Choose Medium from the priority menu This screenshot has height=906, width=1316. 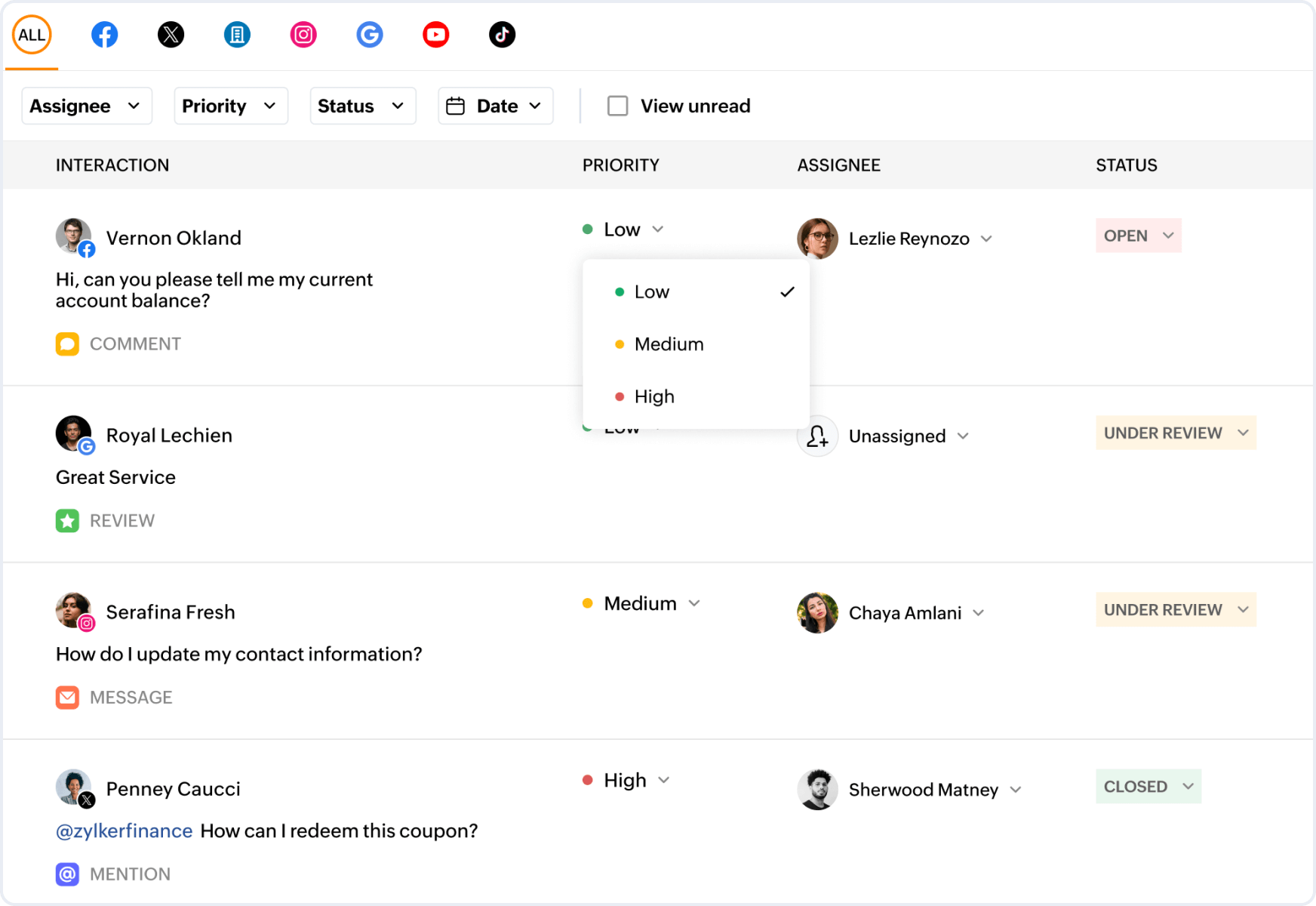pos(669,344)
